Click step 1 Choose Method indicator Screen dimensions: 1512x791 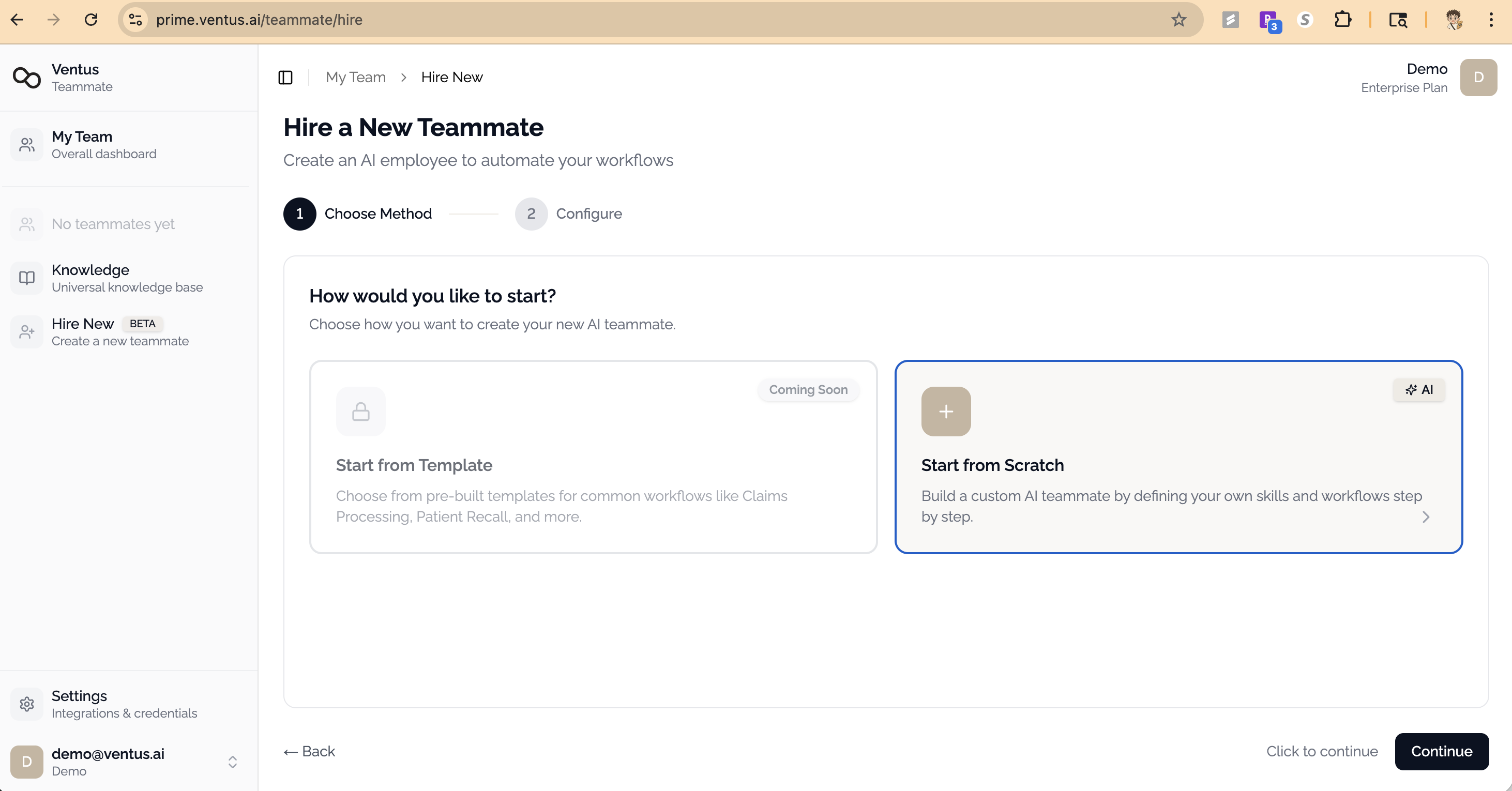[299, 214]
